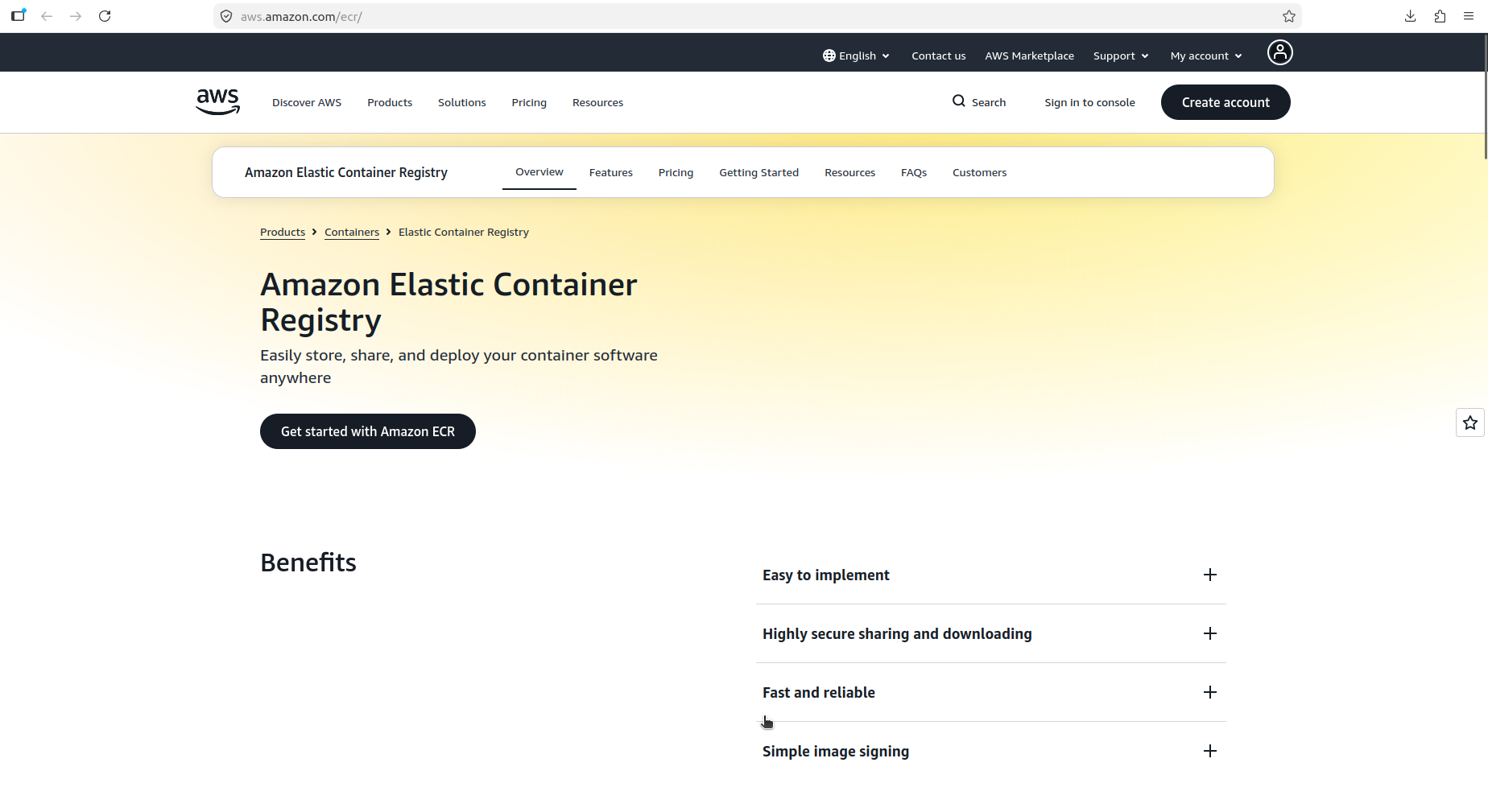Open the My account dropdown
Screen dimensions: 1488x812
1205,56
